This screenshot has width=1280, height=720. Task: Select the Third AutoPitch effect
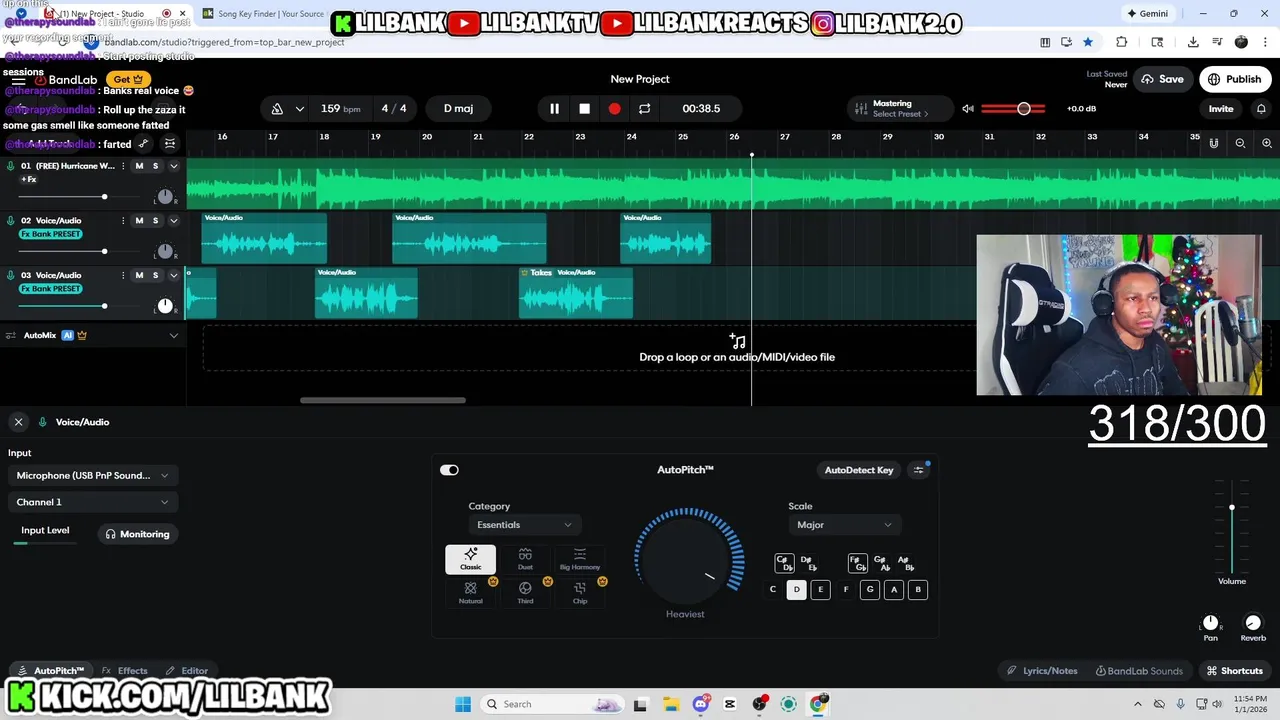point(525,593)
